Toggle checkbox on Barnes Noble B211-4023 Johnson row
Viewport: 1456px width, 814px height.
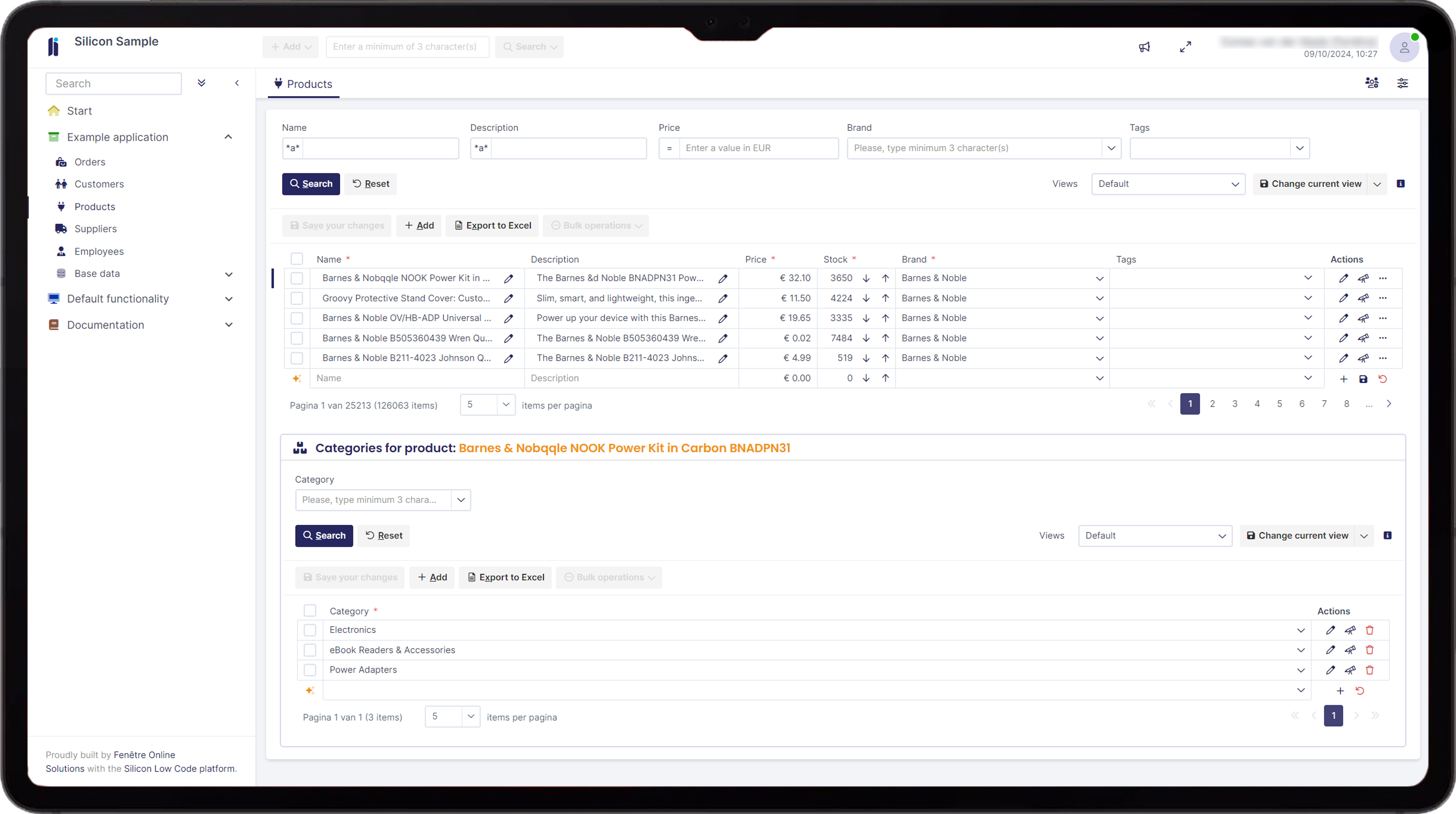pyautogui.click(x=297, y=358)
